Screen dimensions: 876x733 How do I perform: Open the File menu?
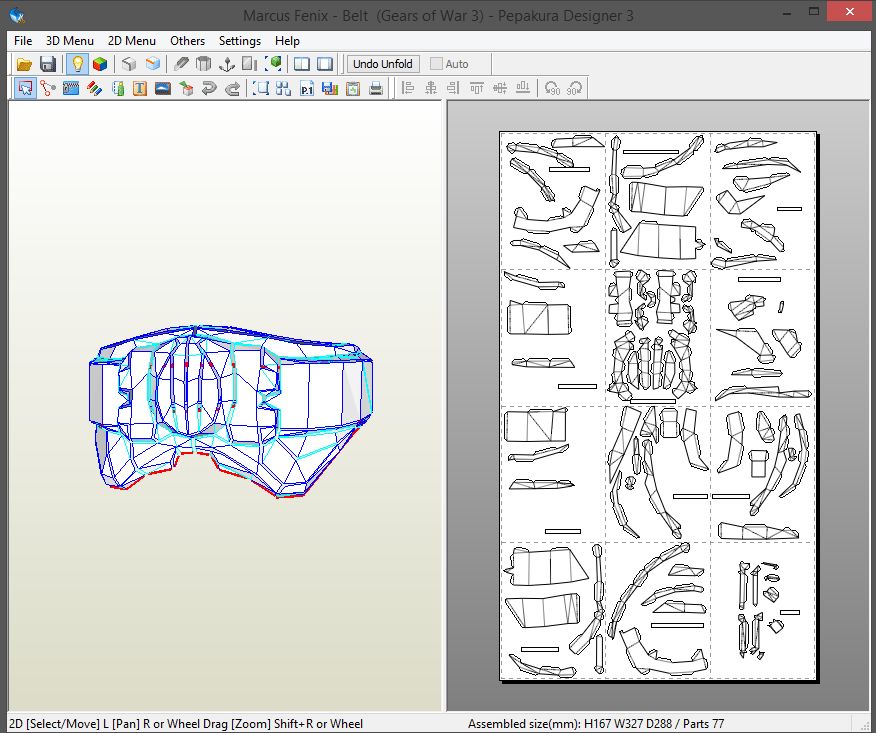tap(23, 41)
